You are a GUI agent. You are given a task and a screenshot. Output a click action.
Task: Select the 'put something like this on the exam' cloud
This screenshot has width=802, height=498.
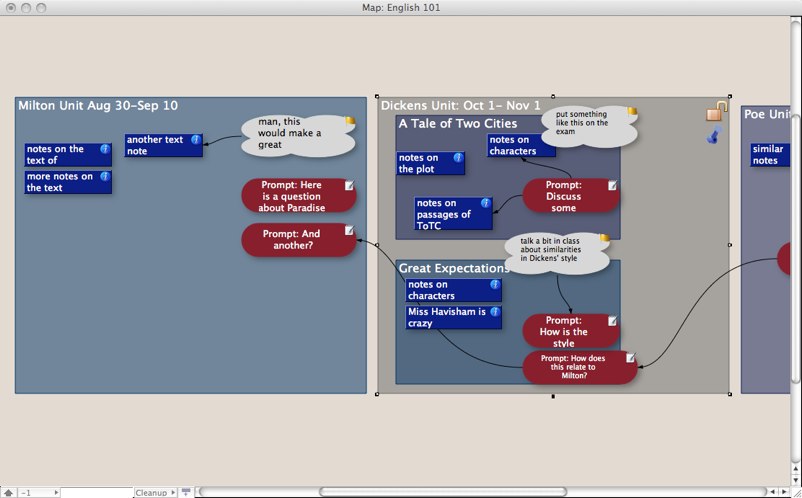coord(589,126)
